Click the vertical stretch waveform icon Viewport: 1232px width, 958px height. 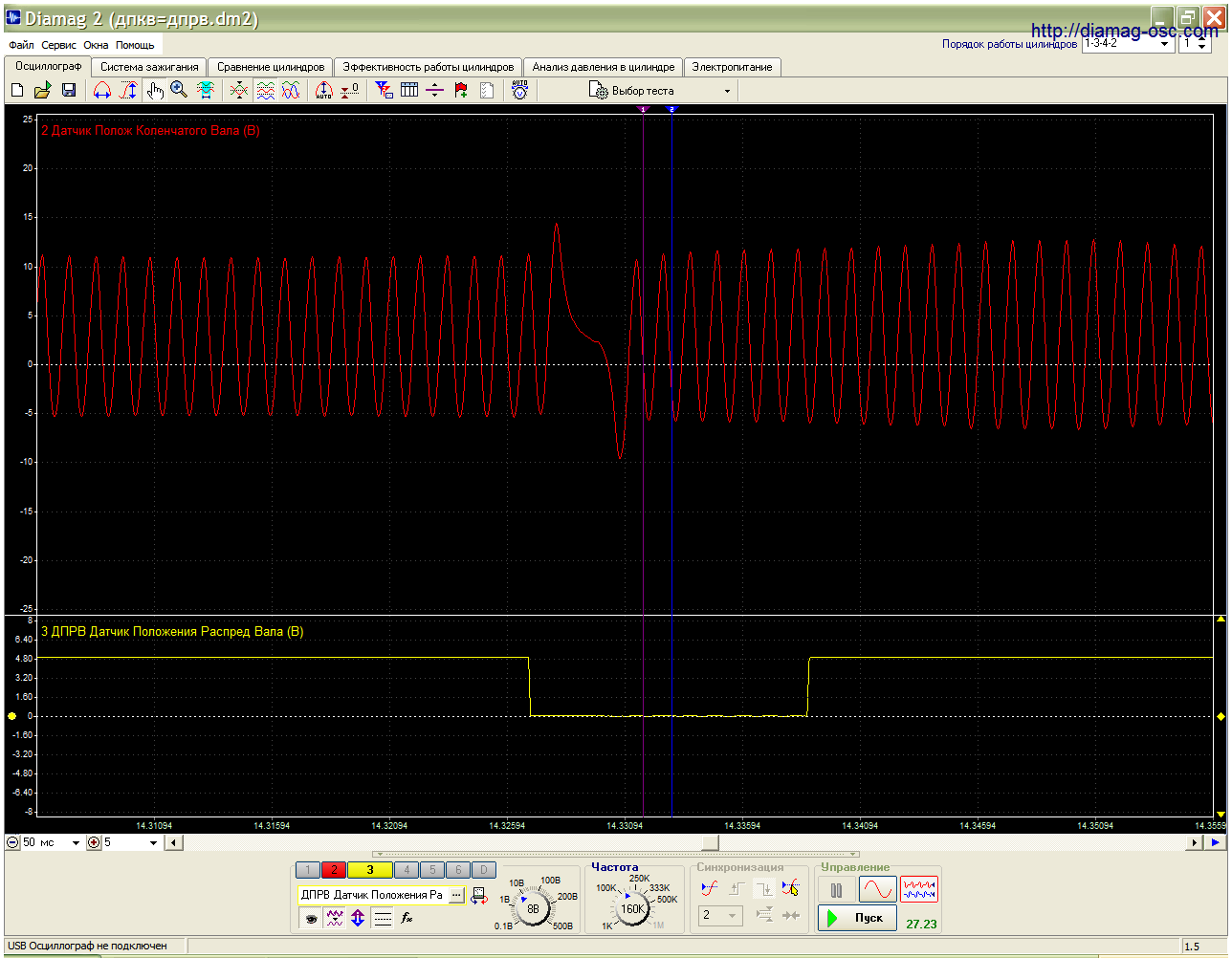click(x=129, y=90)
